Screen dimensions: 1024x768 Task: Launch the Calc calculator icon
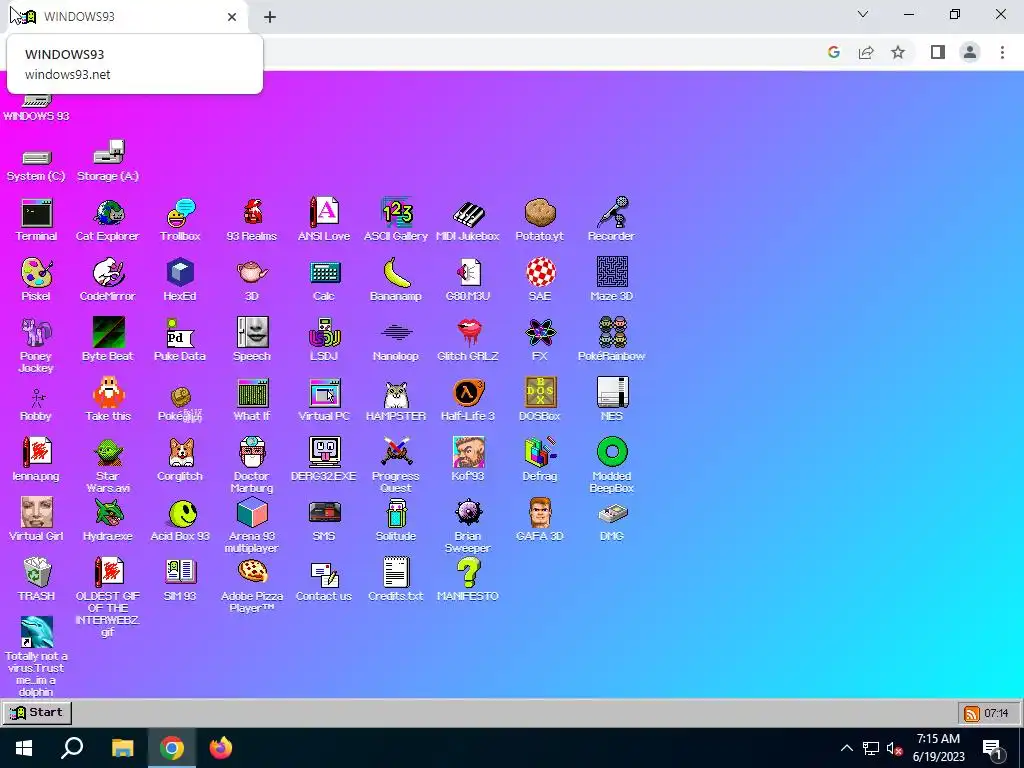tap(324, 273)
